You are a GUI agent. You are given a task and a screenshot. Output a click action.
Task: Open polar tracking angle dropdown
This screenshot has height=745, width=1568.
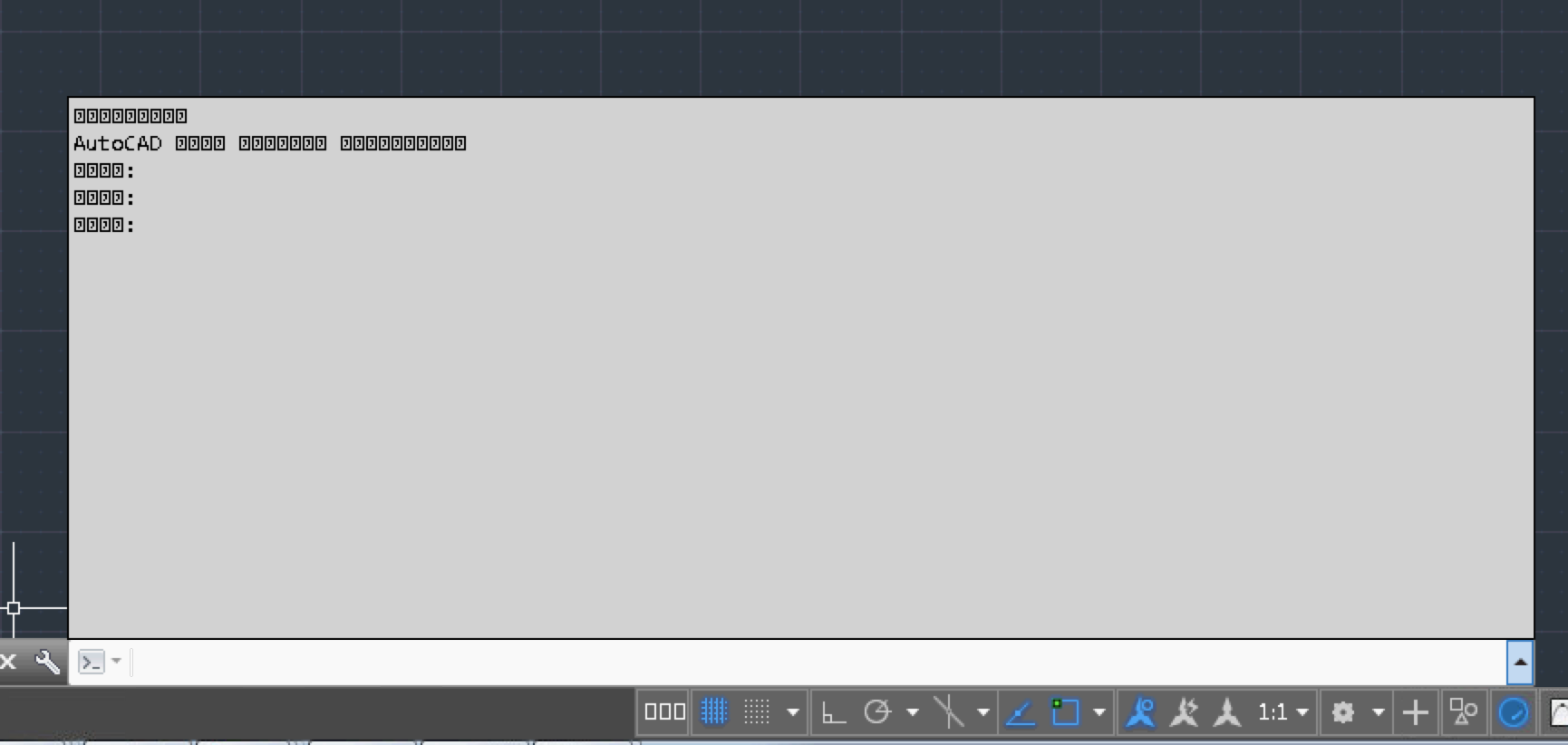tap(913, 712)
